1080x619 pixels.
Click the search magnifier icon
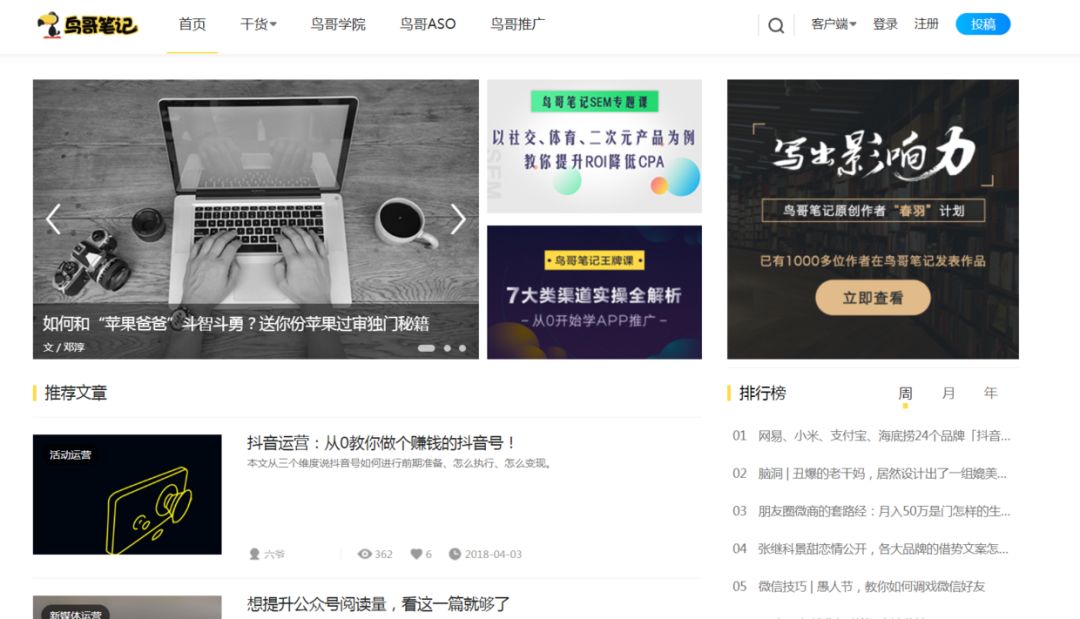pos(776,25)
